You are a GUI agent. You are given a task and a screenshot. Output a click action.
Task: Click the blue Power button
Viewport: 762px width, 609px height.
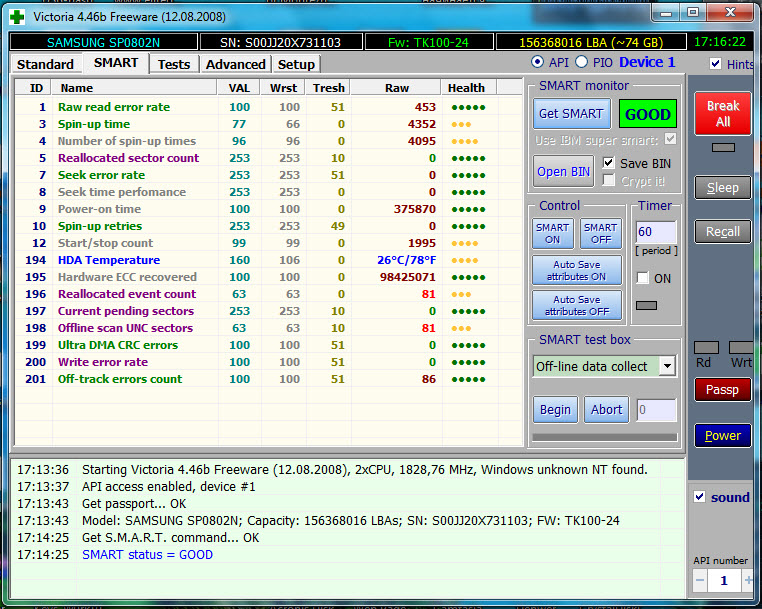pos(722,436)
